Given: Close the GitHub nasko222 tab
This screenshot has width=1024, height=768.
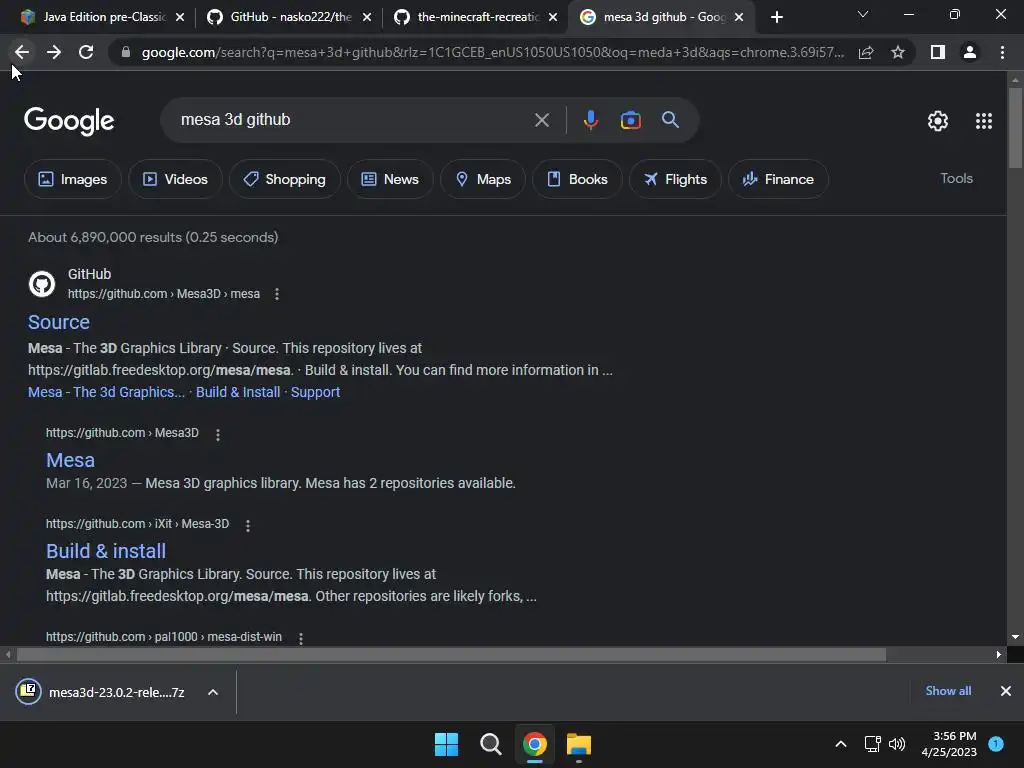Looking at the screenshot, I should [x=367, y=17].
